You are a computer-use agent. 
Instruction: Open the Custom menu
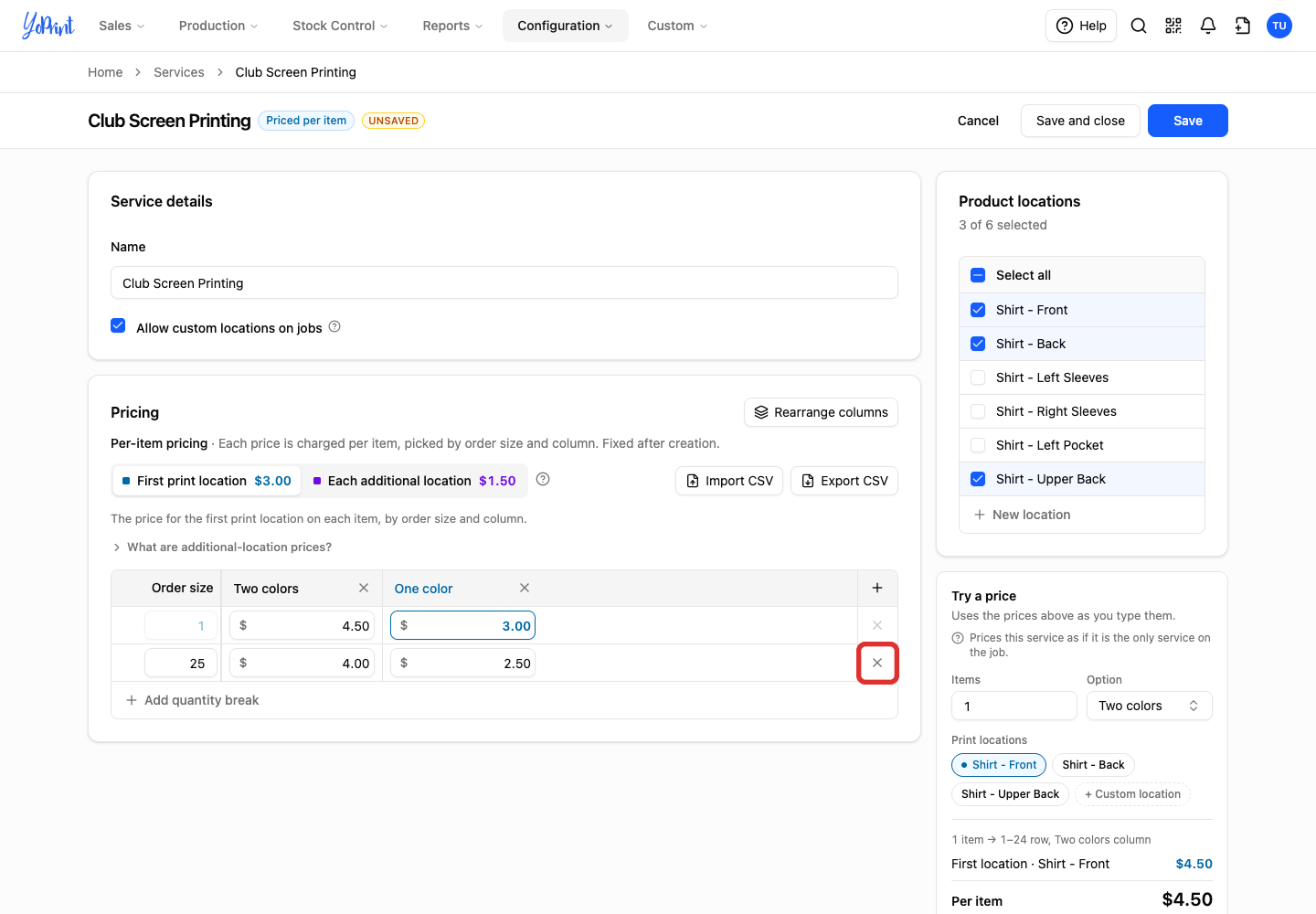(677, 26)
